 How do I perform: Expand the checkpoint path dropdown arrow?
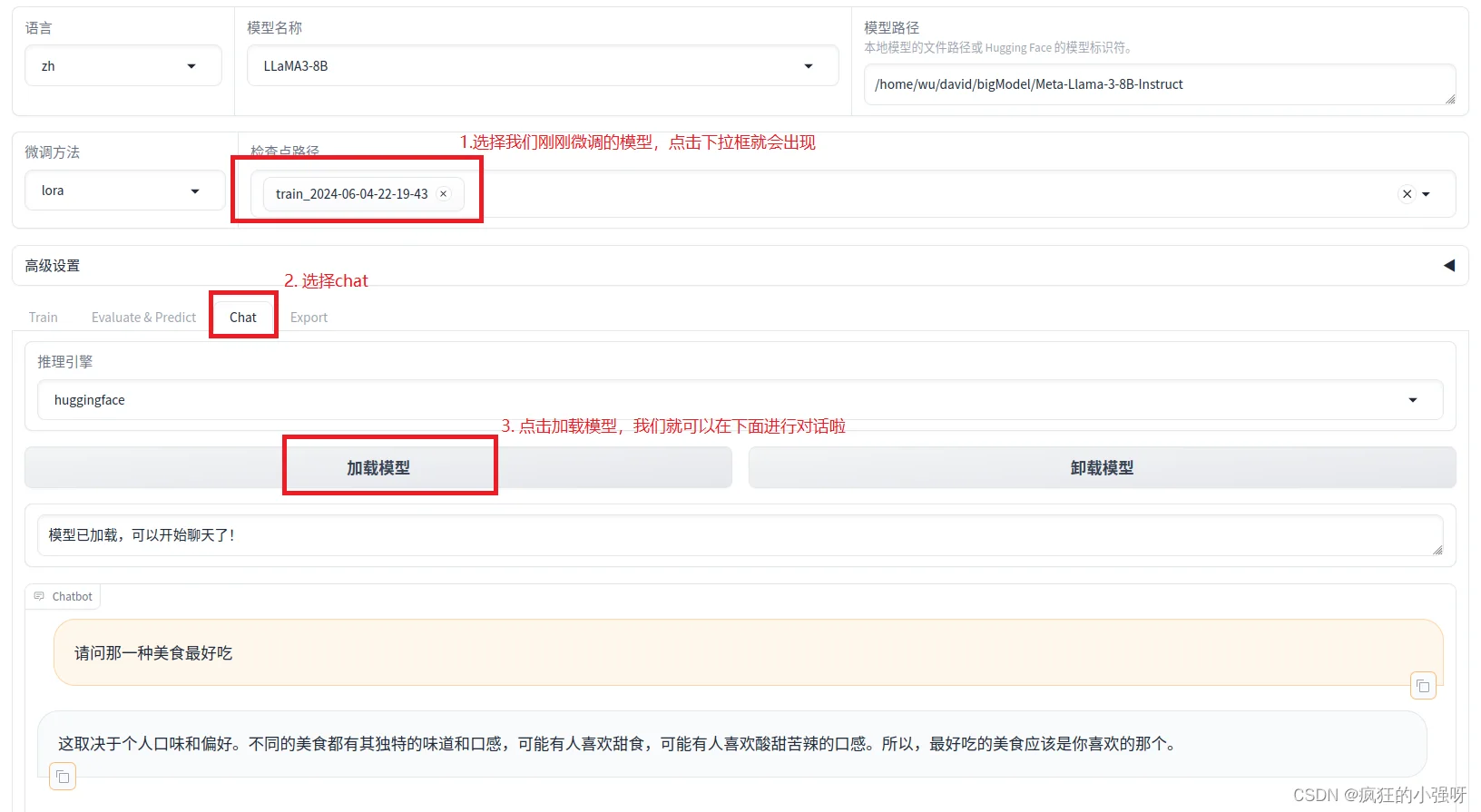pyautogui.click(x=1427, y=194)
